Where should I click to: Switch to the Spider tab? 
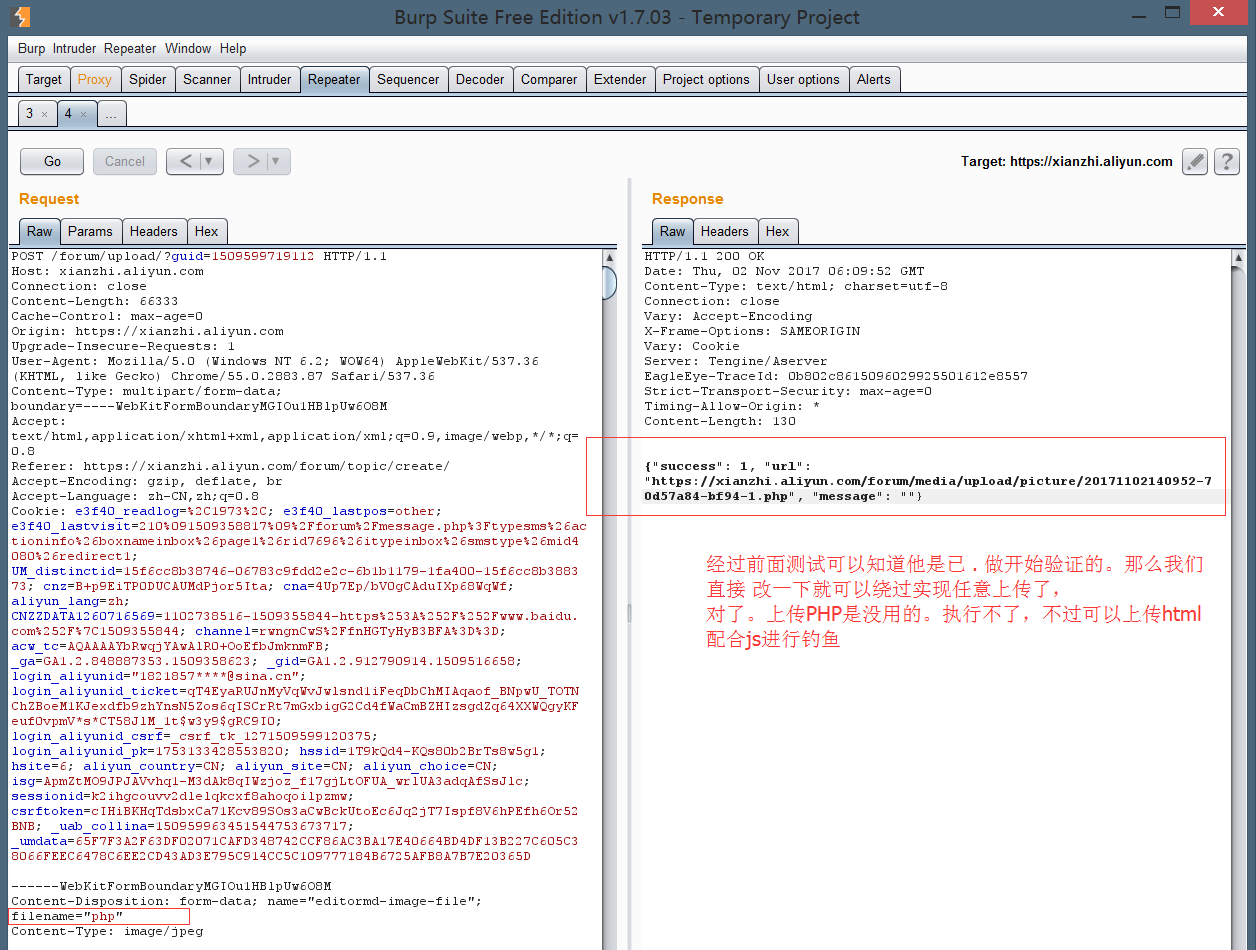[148, 80]
